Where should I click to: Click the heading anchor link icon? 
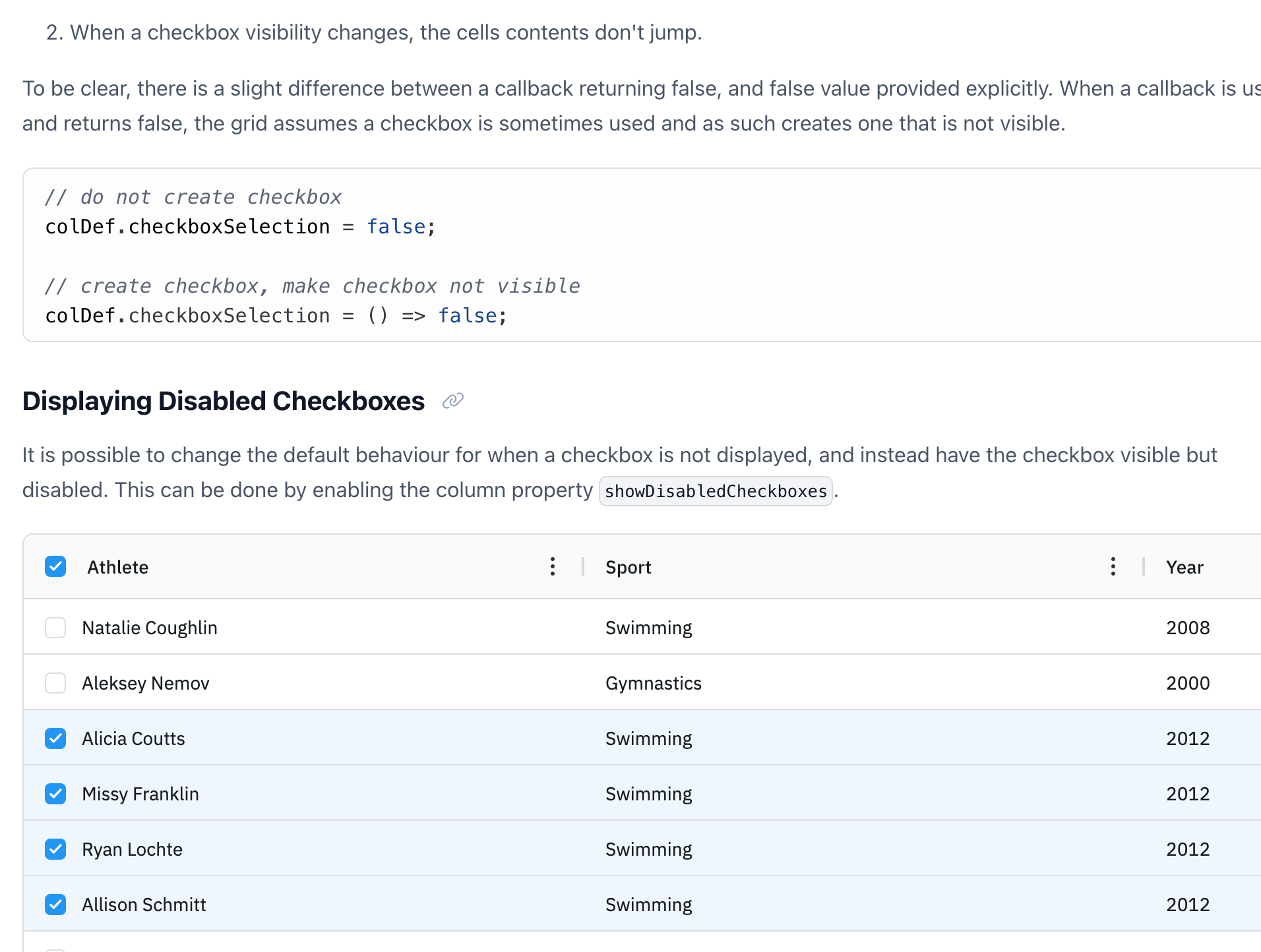coord(452,401)
